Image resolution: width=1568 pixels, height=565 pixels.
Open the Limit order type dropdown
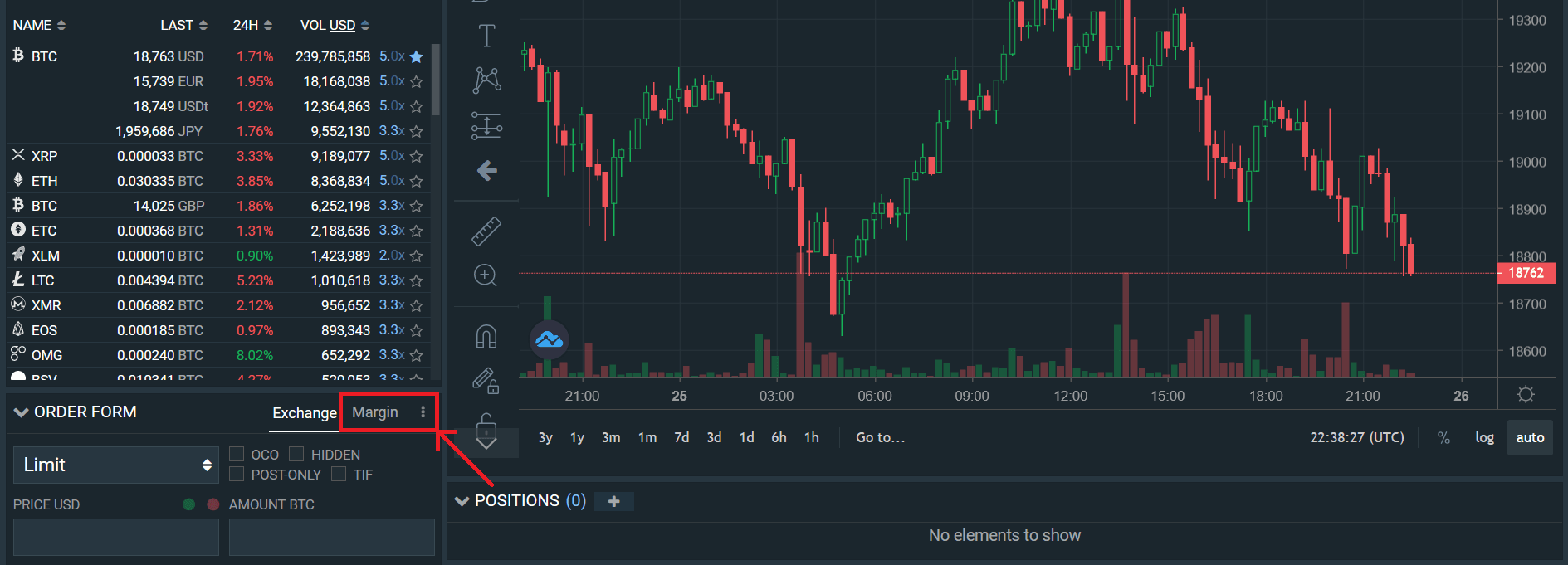click(x=116, y=465)
